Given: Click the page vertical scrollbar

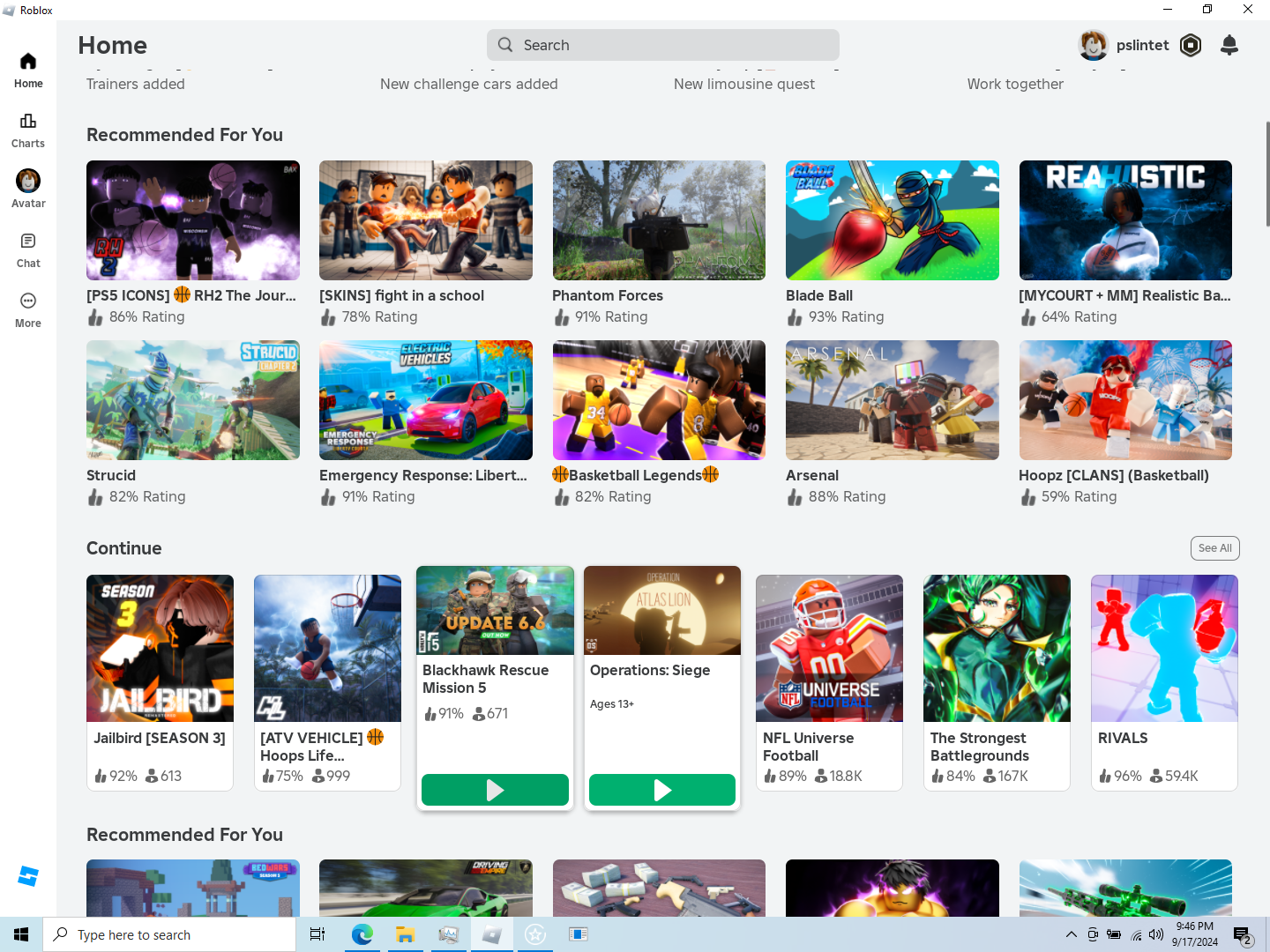Looking at the screenshot, I should click(x=1266, y=174).
